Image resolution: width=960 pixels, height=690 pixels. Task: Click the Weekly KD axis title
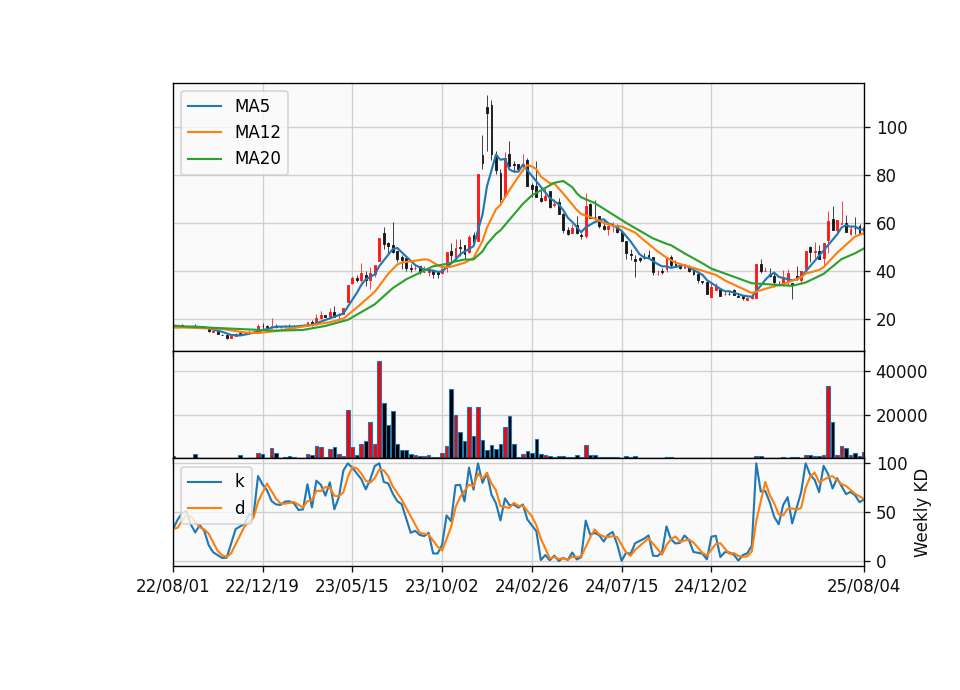click(x=920, y=513)
